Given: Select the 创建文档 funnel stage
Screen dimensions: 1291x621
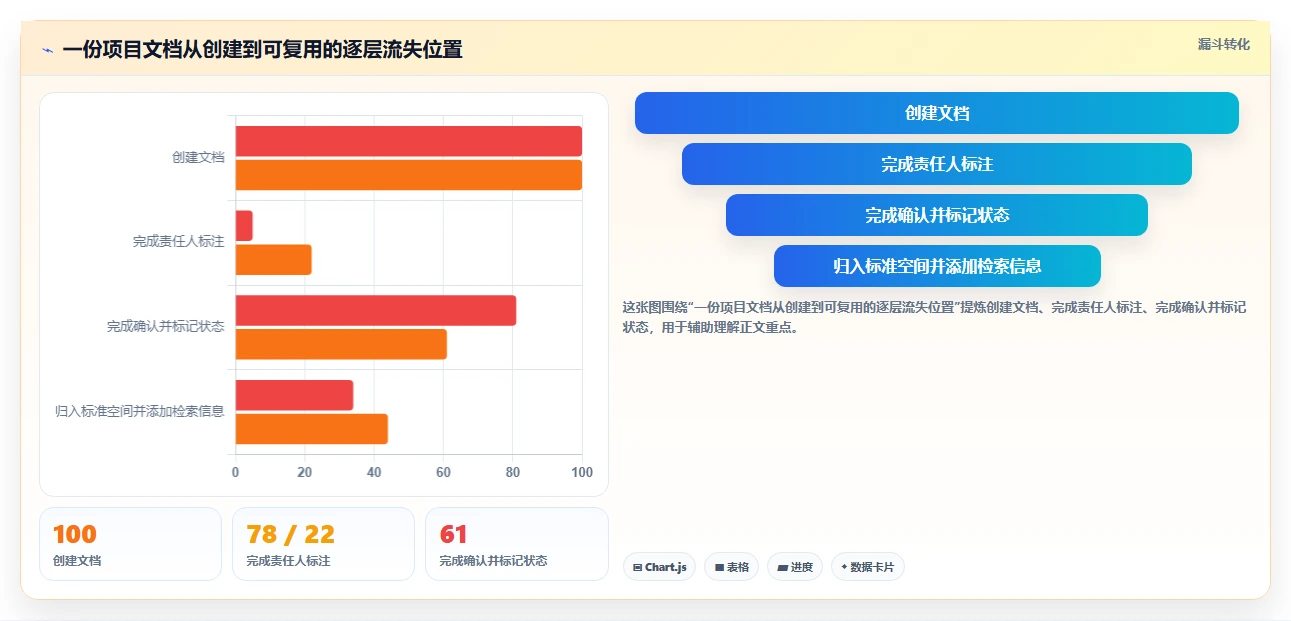Looking at the screenshot, I should (x=937, y=113).
